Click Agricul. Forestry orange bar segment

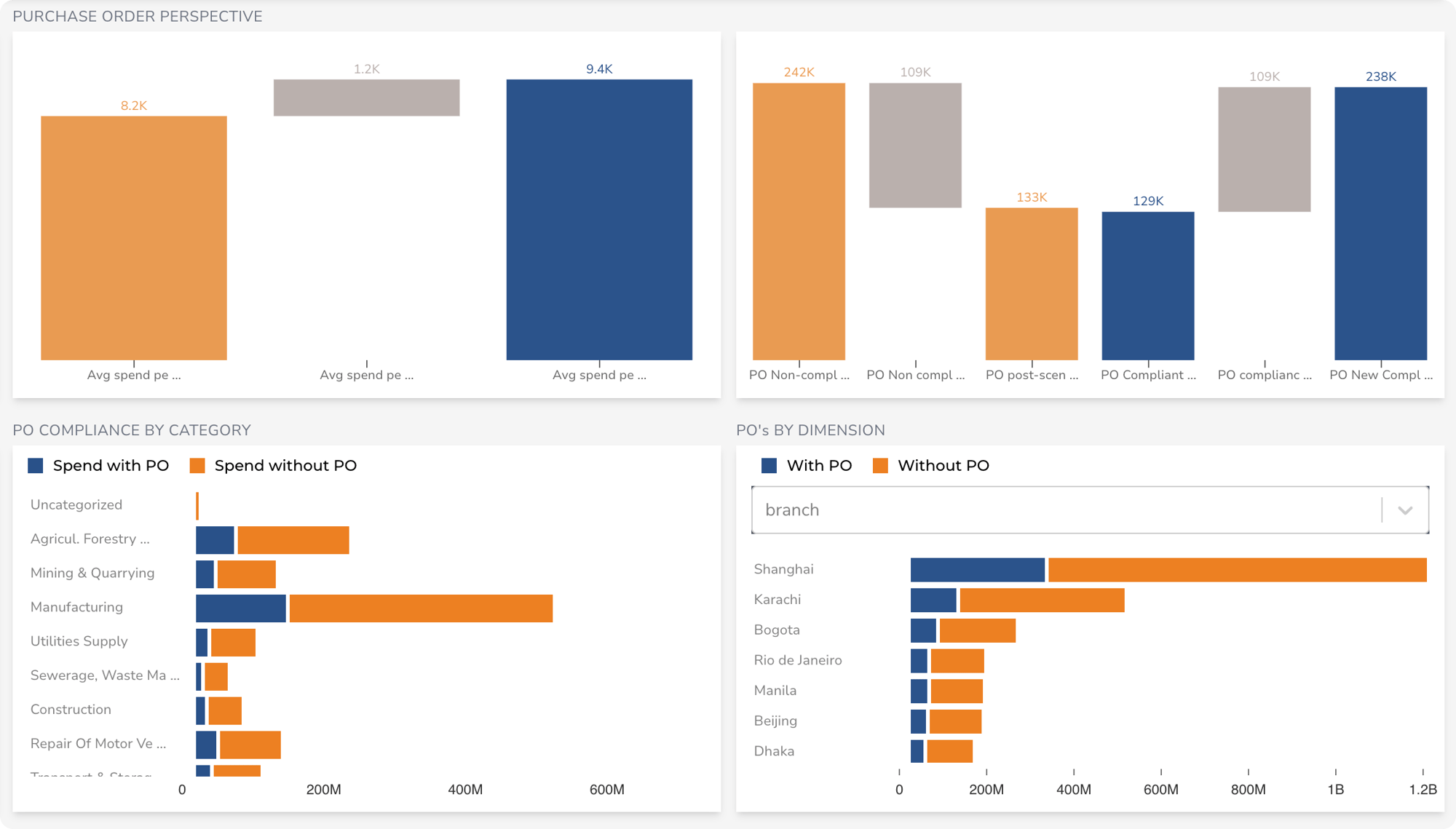(293, 540)
